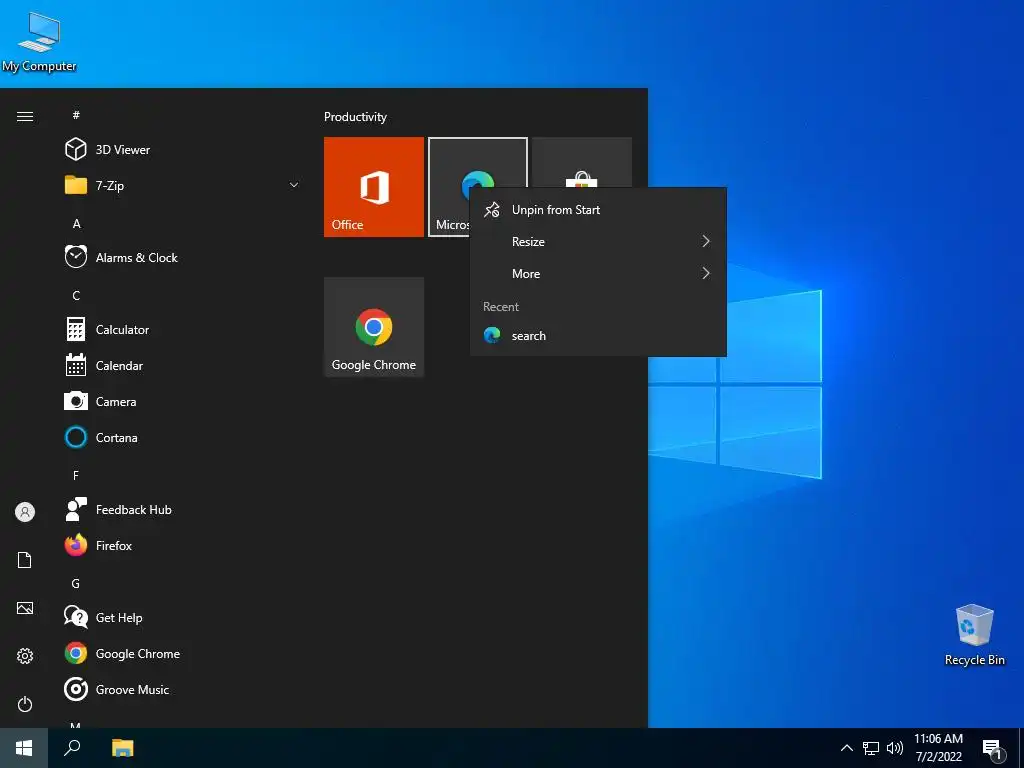Open the taskbar Search magnifier
Image resolution: width=1024 pixels, height=768 pixels.
(x=72, y=748)
